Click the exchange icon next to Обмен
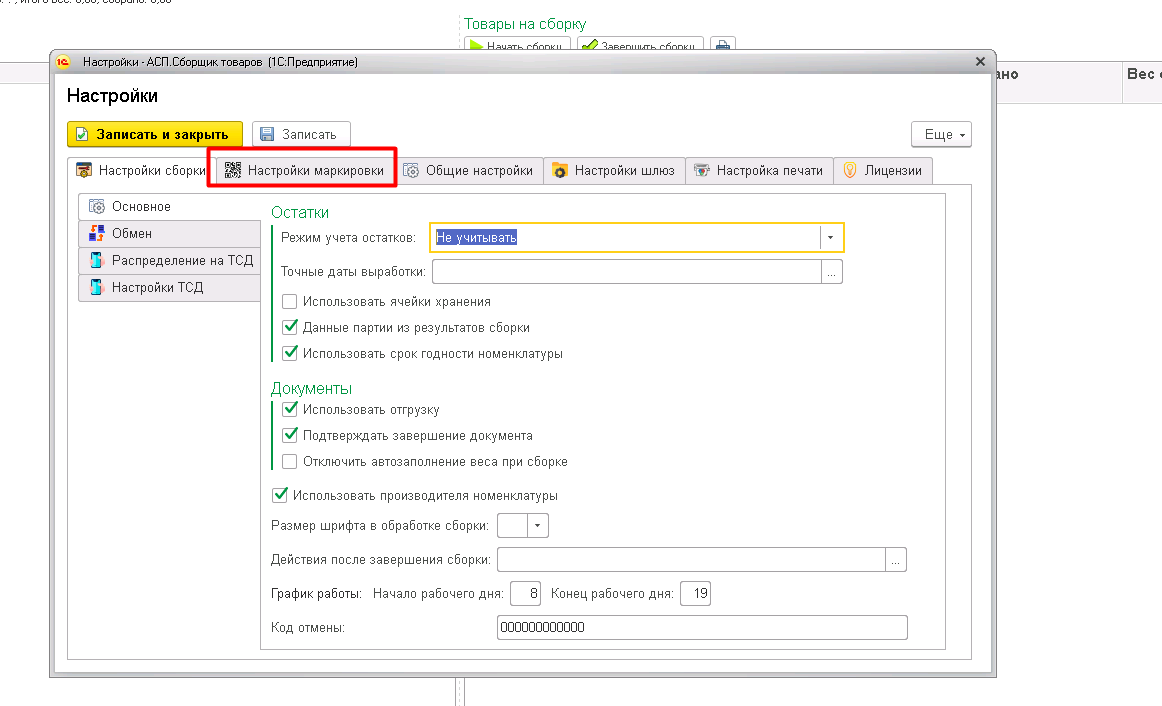Viewport: 1162px width, 706px height. coord(96,233)
